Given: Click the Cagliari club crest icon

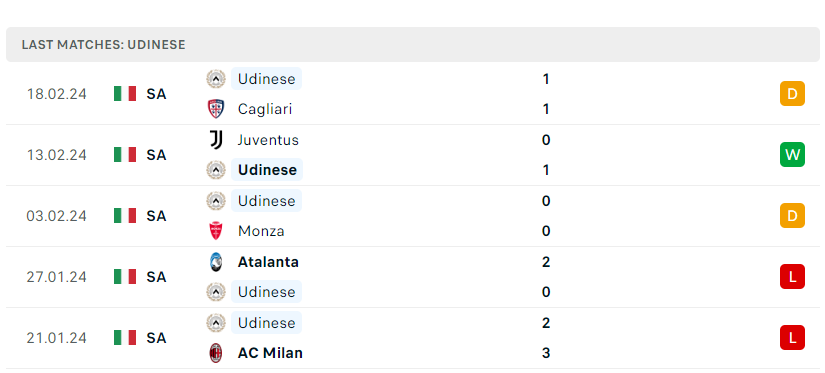Looking at the screenshot, I should [216, 109].
